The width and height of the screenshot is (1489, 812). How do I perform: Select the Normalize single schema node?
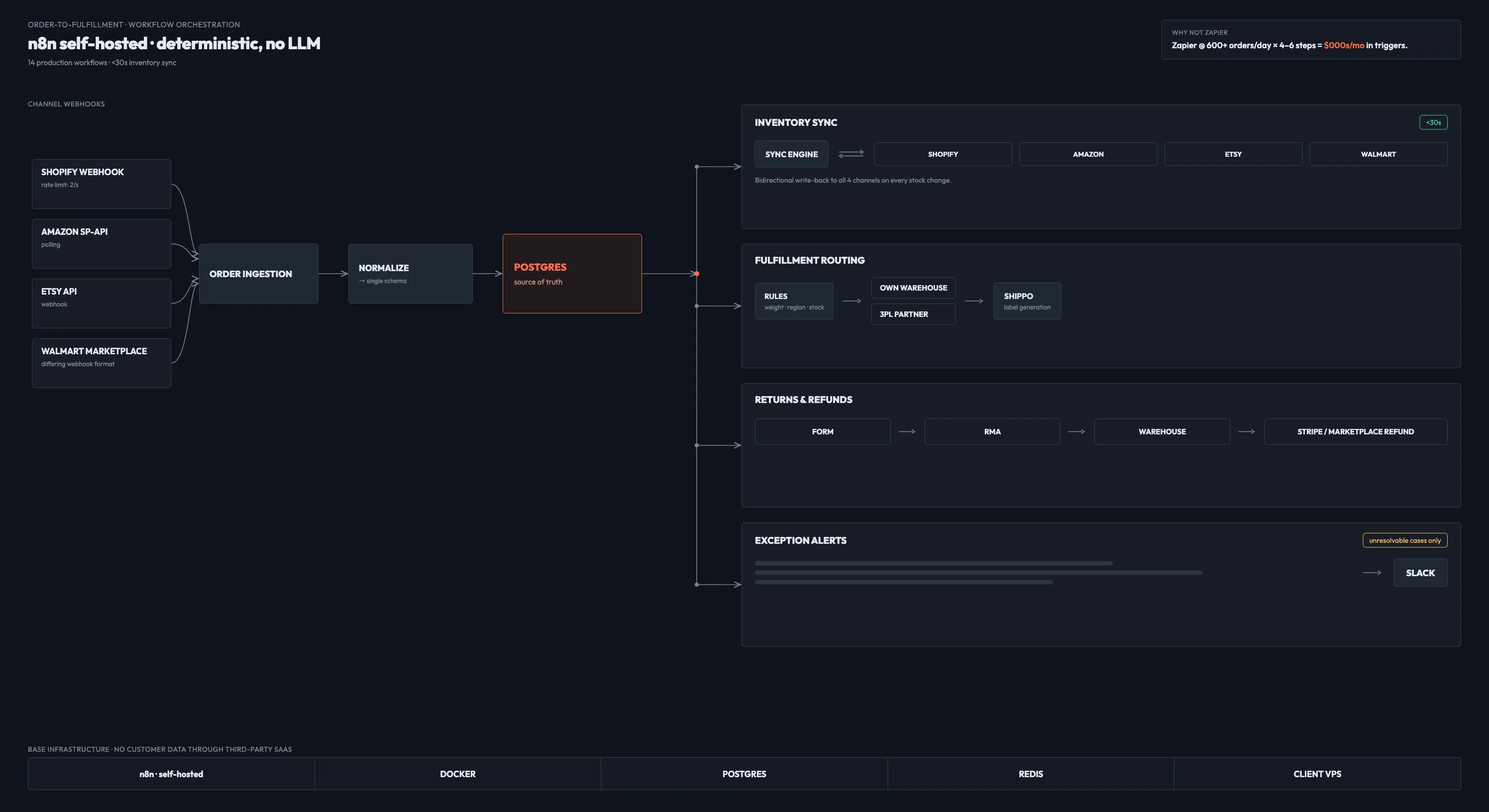coord(411,273)
